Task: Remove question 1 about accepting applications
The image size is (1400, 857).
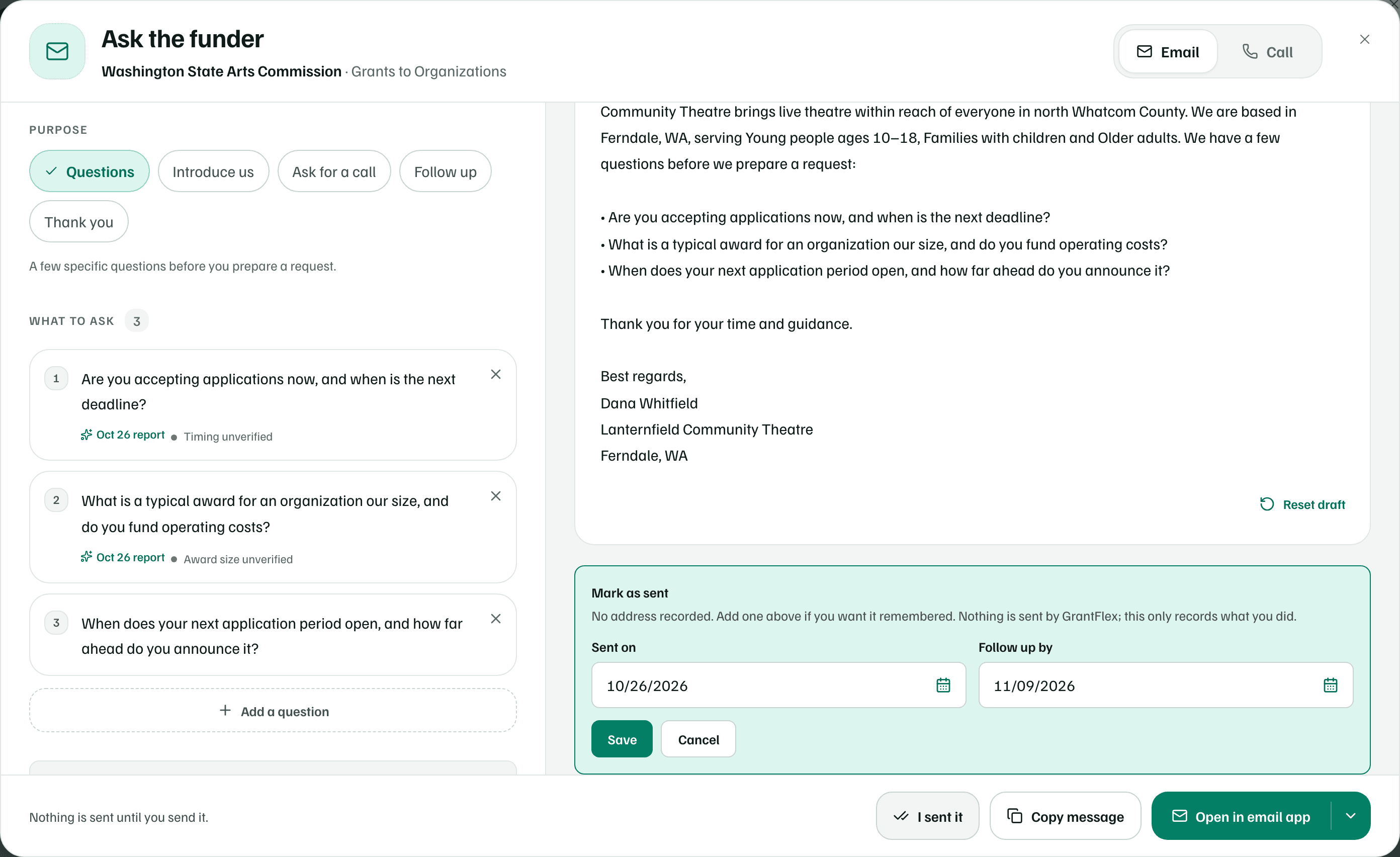Action: 495,374
